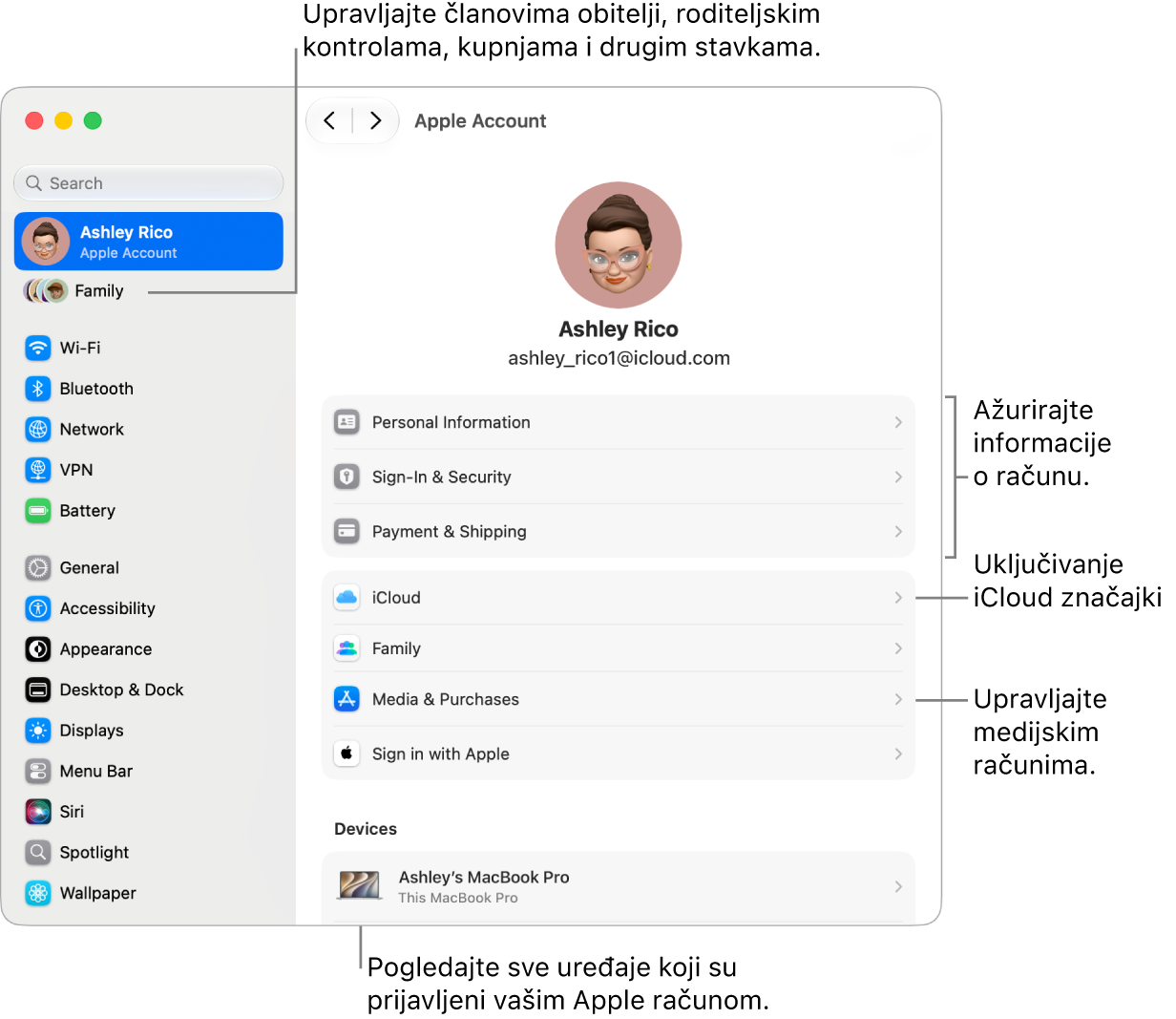The height and width of the screenshot is (1019, 1176).
Task: Select Bluetooth label in sidebar
Action: tap(96, 389)
